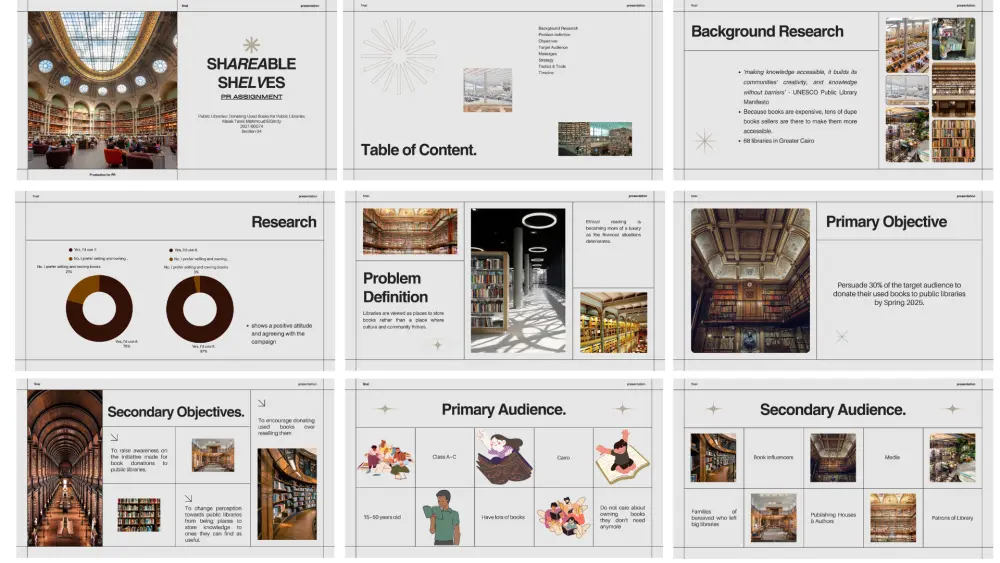Select the Secondary Objectives. heading
The width and height of the screenshot is (1000, 563).
(175, 412)
